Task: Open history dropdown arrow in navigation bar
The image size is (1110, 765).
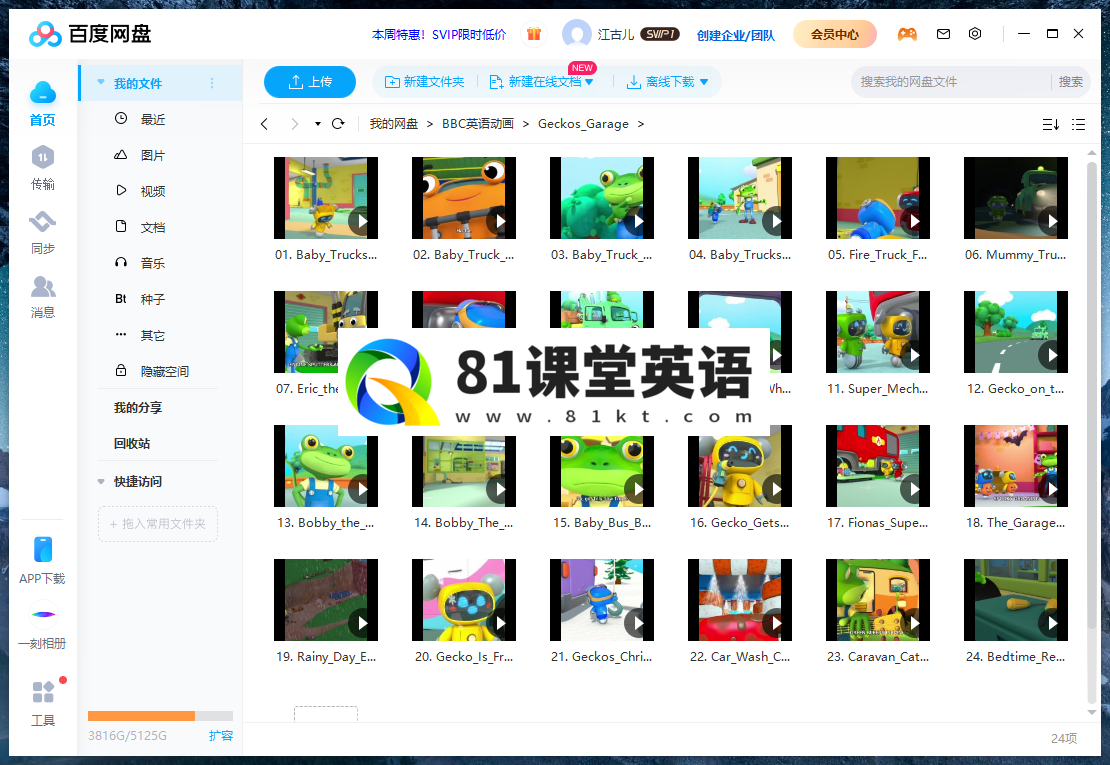Action: 318,124
